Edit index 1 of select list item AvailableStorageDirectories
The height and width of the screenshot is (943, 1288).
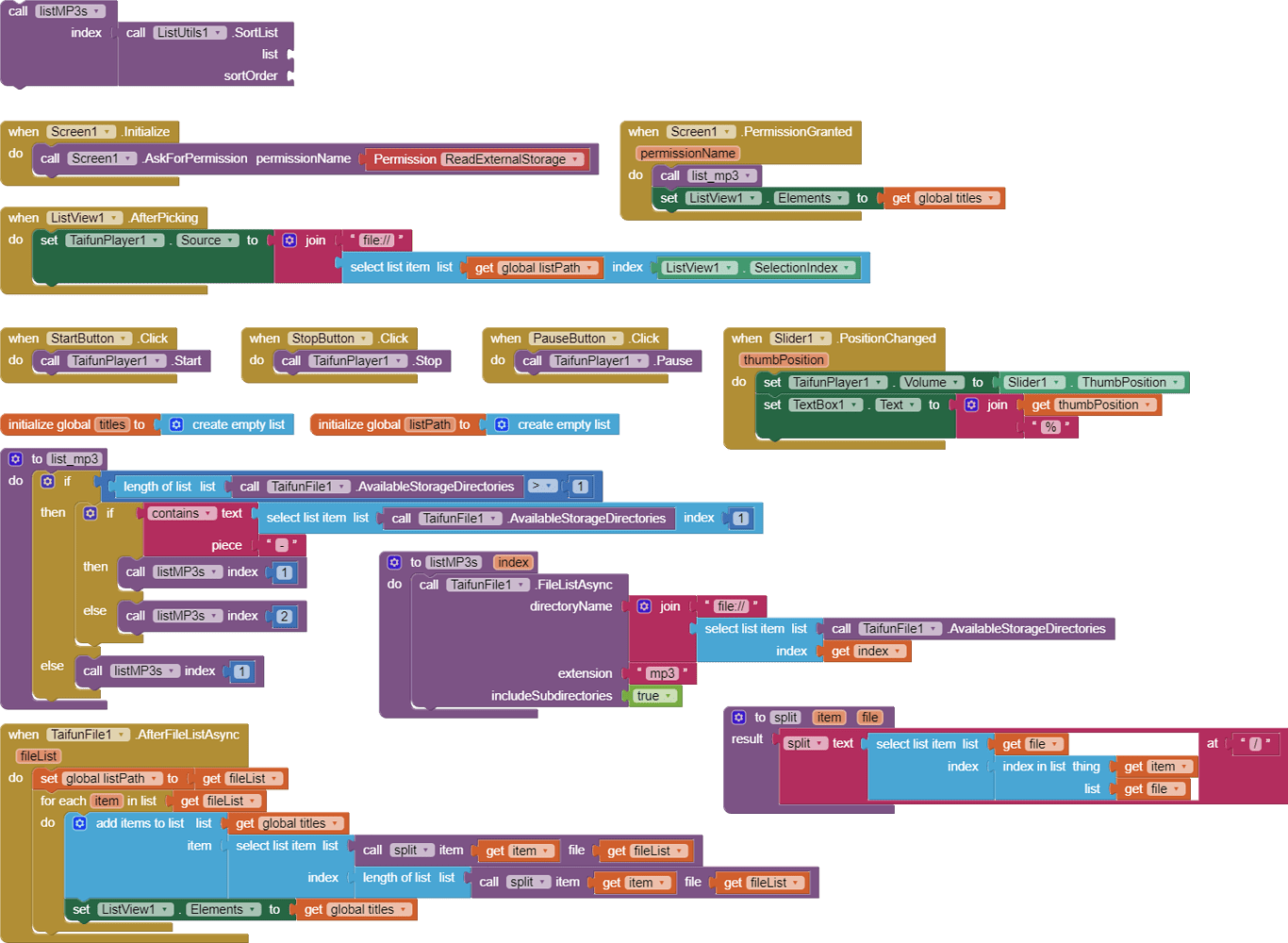741,519
